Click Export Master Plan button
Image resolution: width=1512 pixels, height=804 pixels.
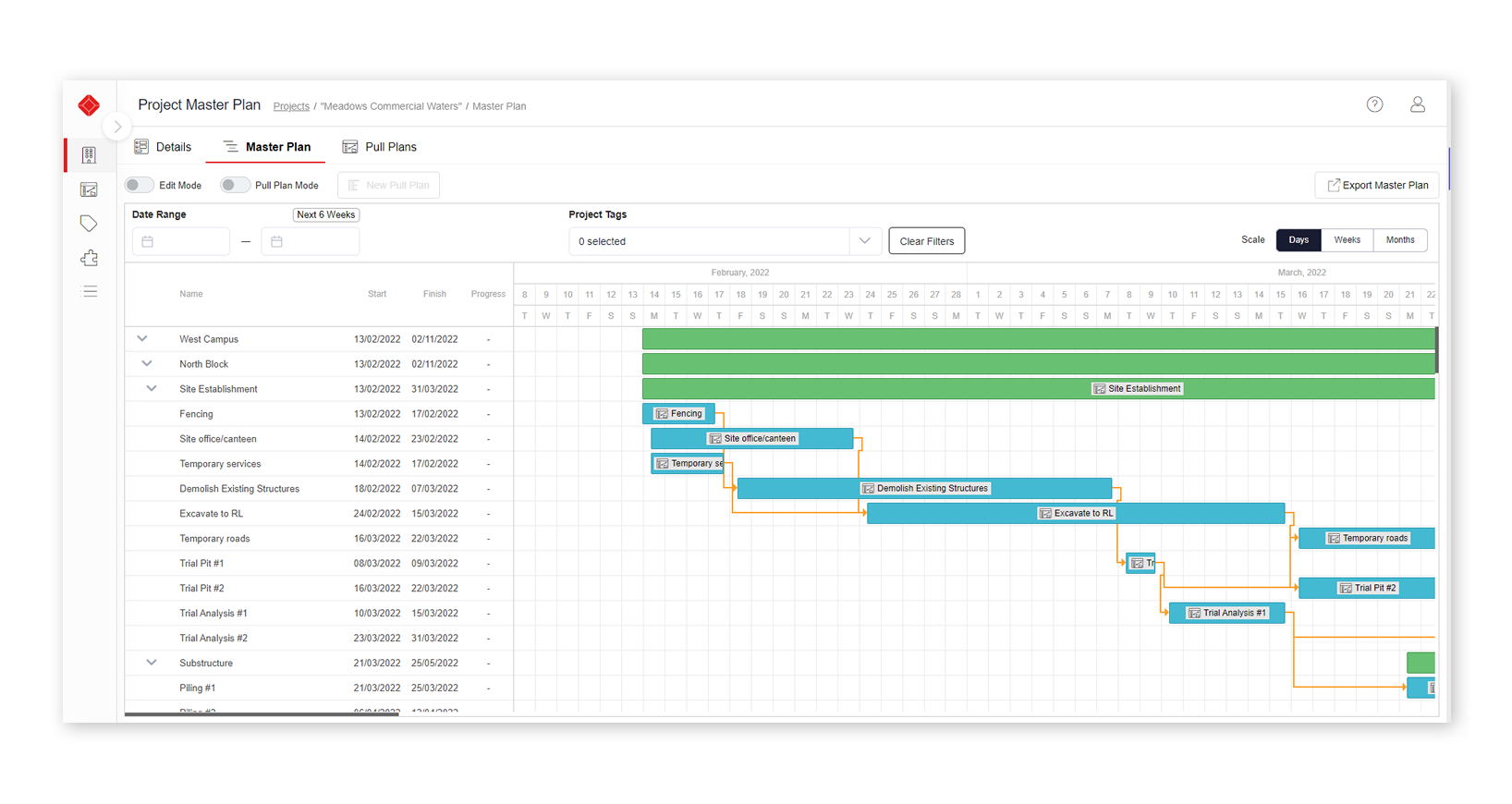tap(1376, 185)
